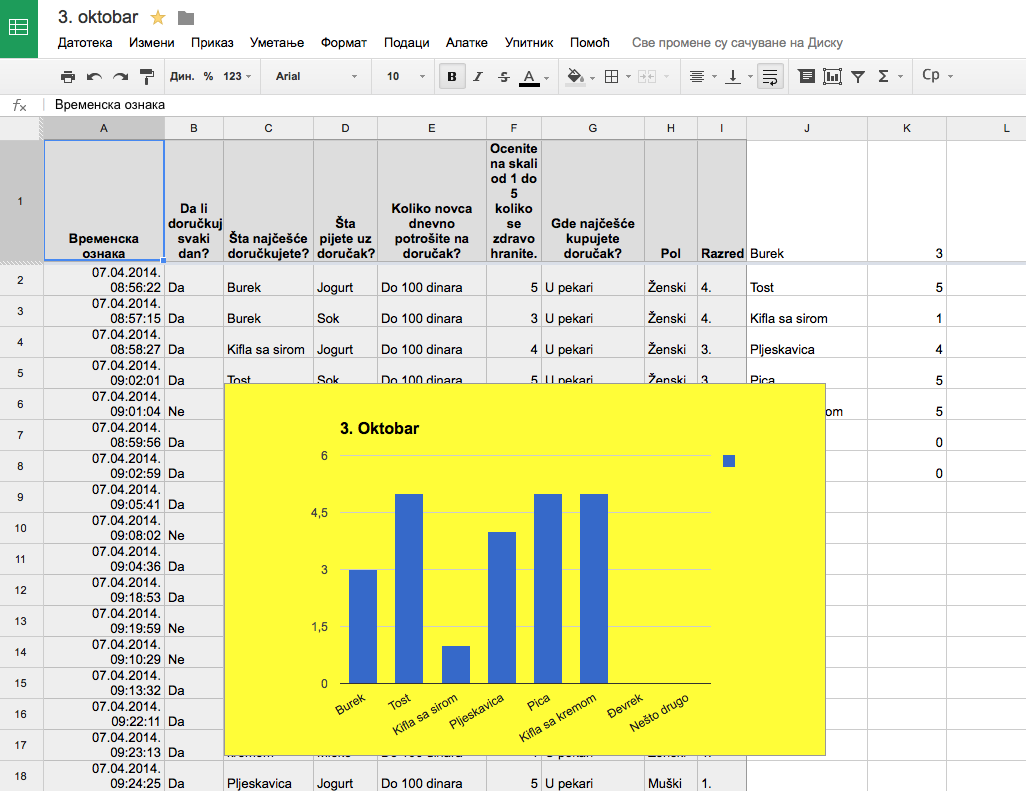
Task: Click the save status text Све промене
Action: click(x=737, y=43)
